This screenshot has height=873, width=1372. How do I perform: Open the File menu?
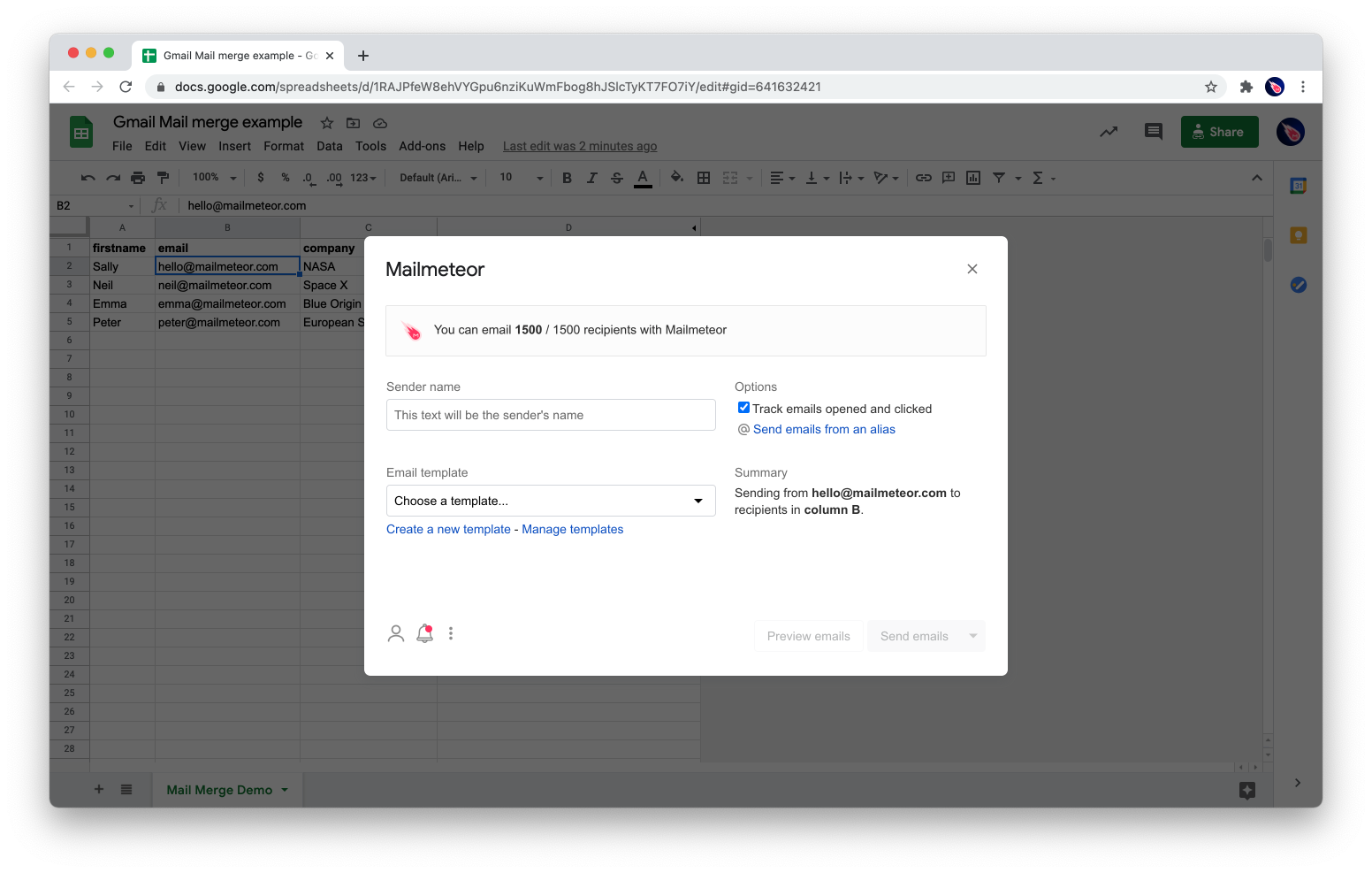[x=122, y=146]
